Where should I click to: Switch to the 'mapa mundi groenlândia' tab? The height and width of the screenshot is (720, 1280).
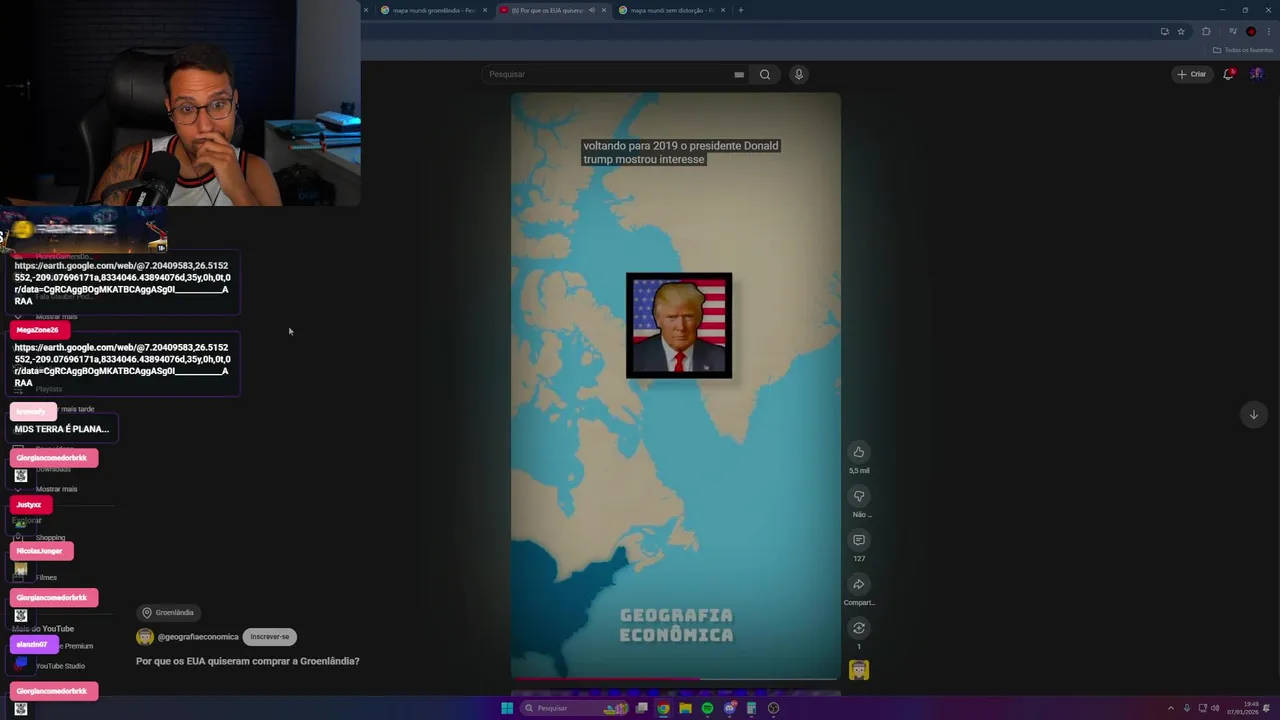pyautogui.click(x=434, y=10)
